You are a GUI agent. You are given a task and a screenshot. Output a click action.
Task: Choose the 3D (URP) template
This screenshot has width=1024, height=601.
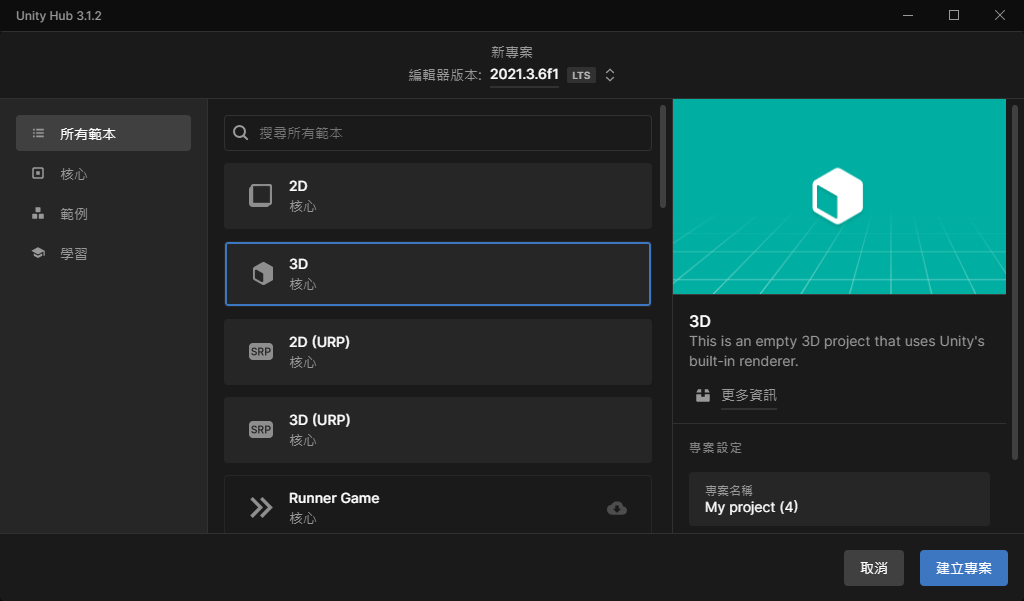(438, 430)
